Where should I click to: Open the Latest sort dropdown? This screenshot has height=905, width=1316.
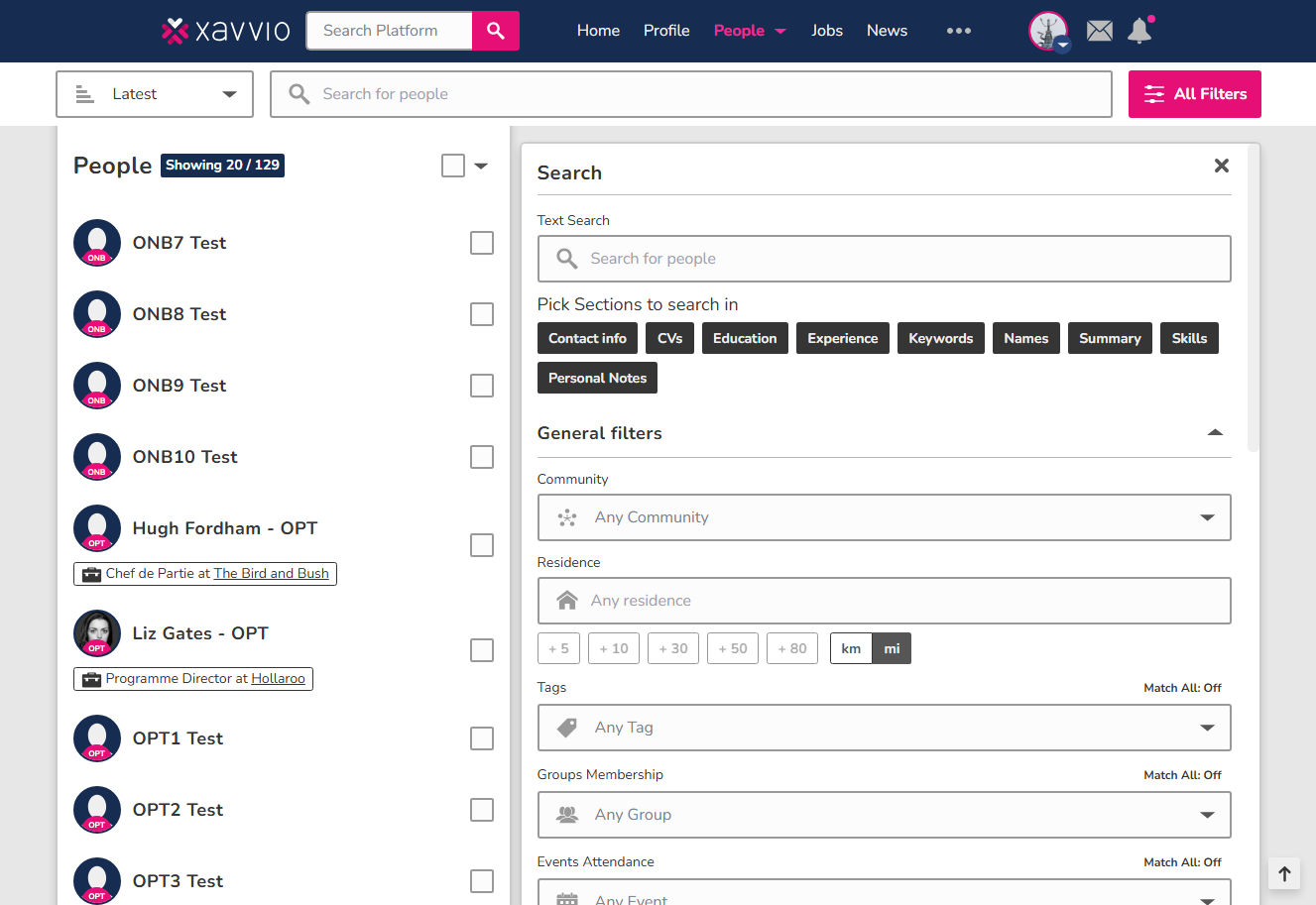click(x=155, y=94)
